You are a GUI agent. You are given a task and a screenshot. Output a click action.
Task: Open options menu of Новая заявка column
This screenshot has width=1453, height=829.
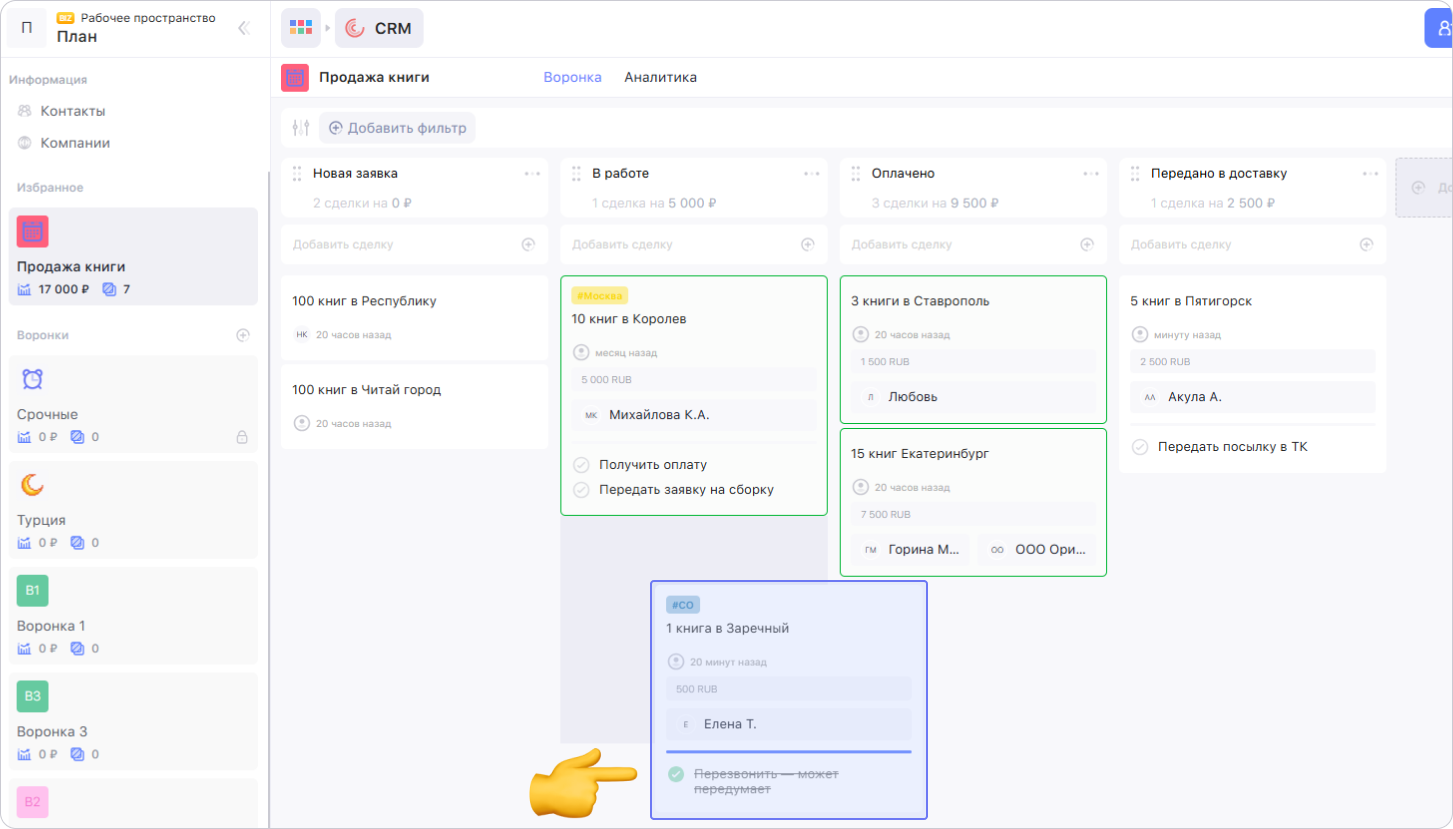pyautogui.click(x=532, y=174)
